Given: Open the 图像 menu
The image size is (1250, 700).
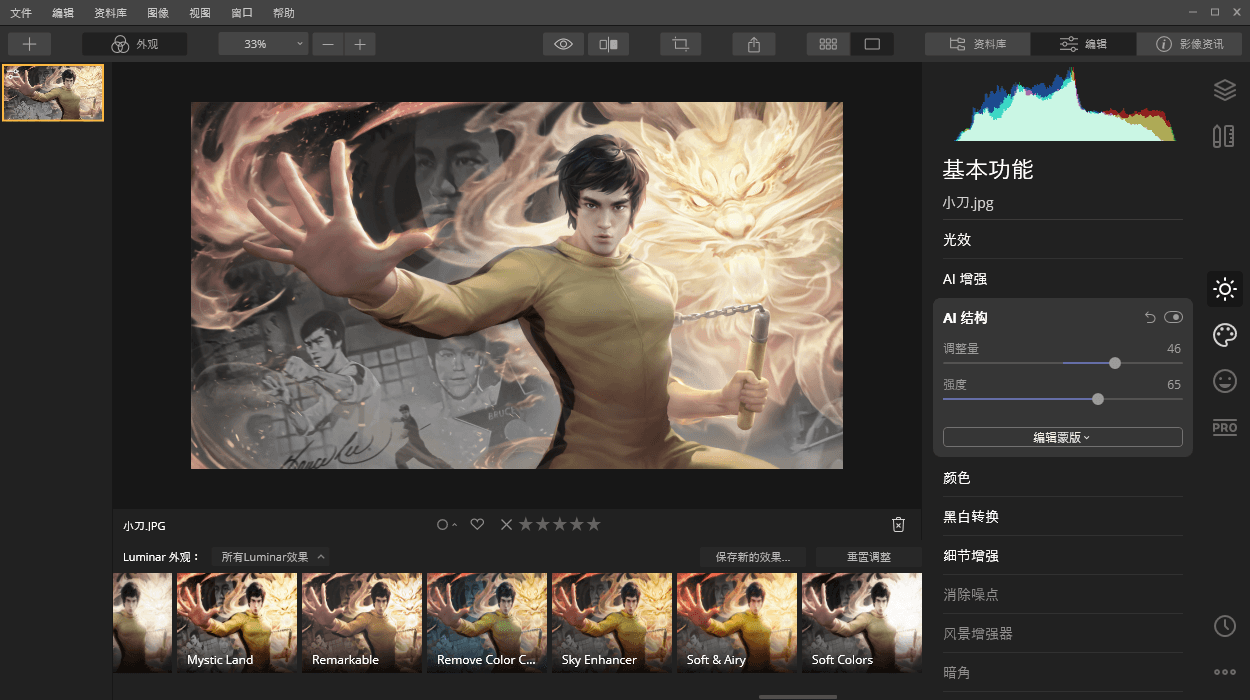Looking at the screenshot, I should tap(157, 13).
